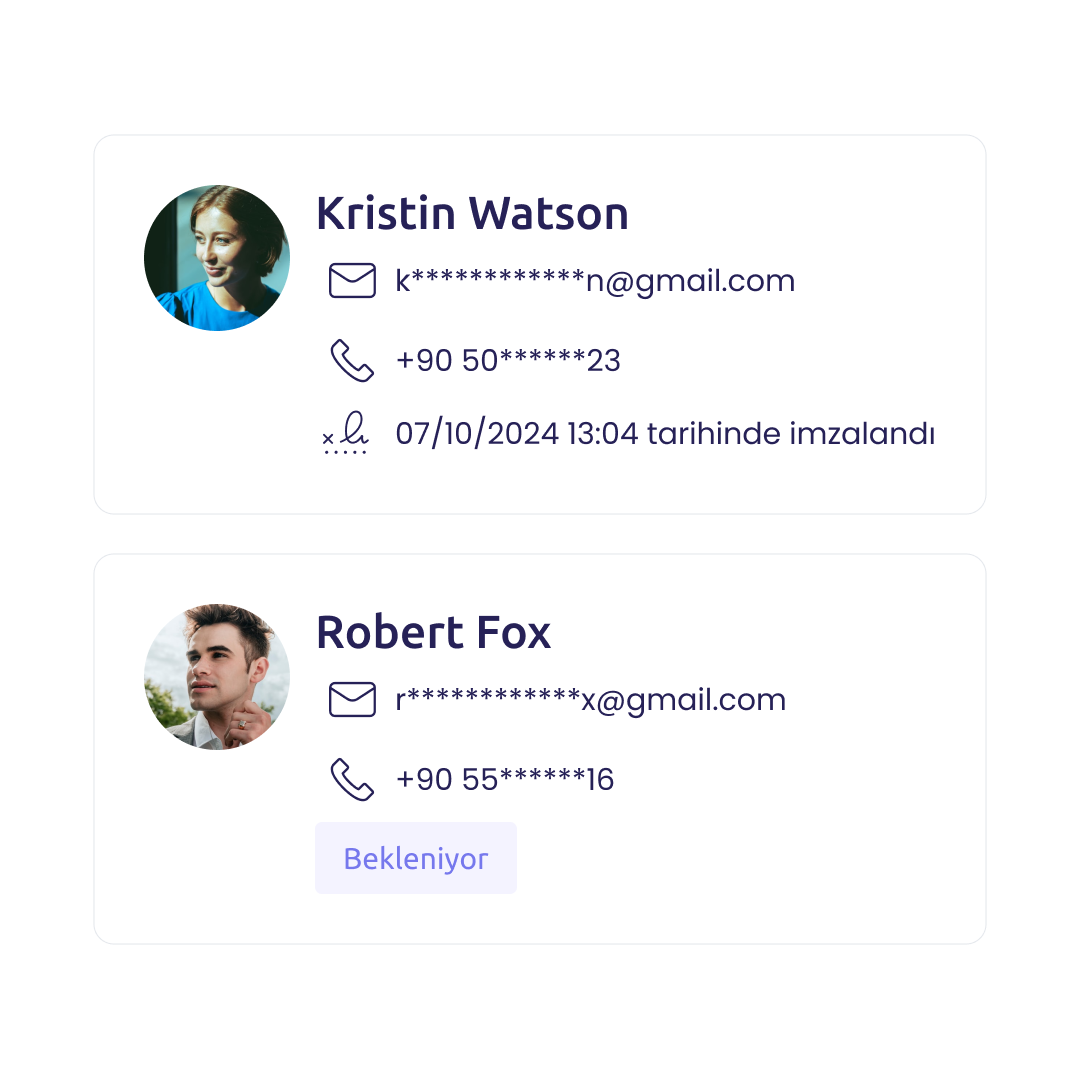
Task: Click the phone number ending in 23
Action: coord(508,360)
